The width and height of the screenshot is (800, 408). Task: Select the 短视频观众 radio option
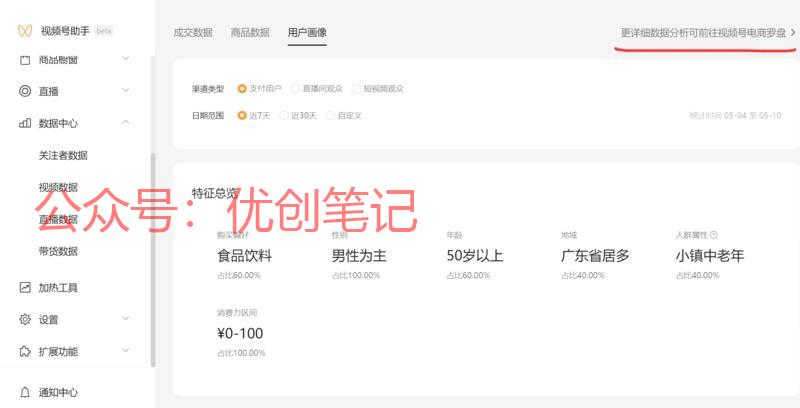point(356,89)
